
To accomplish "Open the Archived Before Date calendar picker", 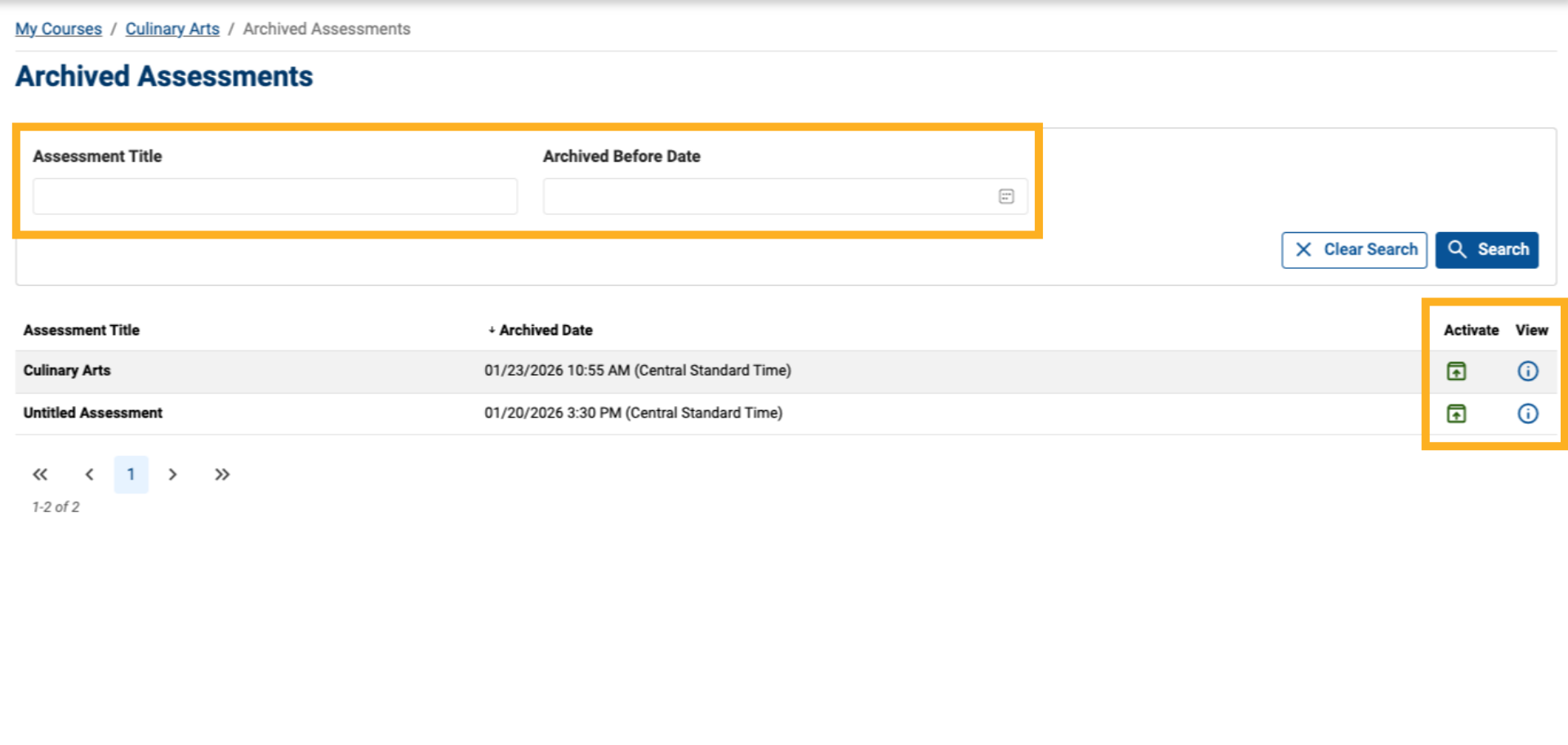I will pos(1006,196).
